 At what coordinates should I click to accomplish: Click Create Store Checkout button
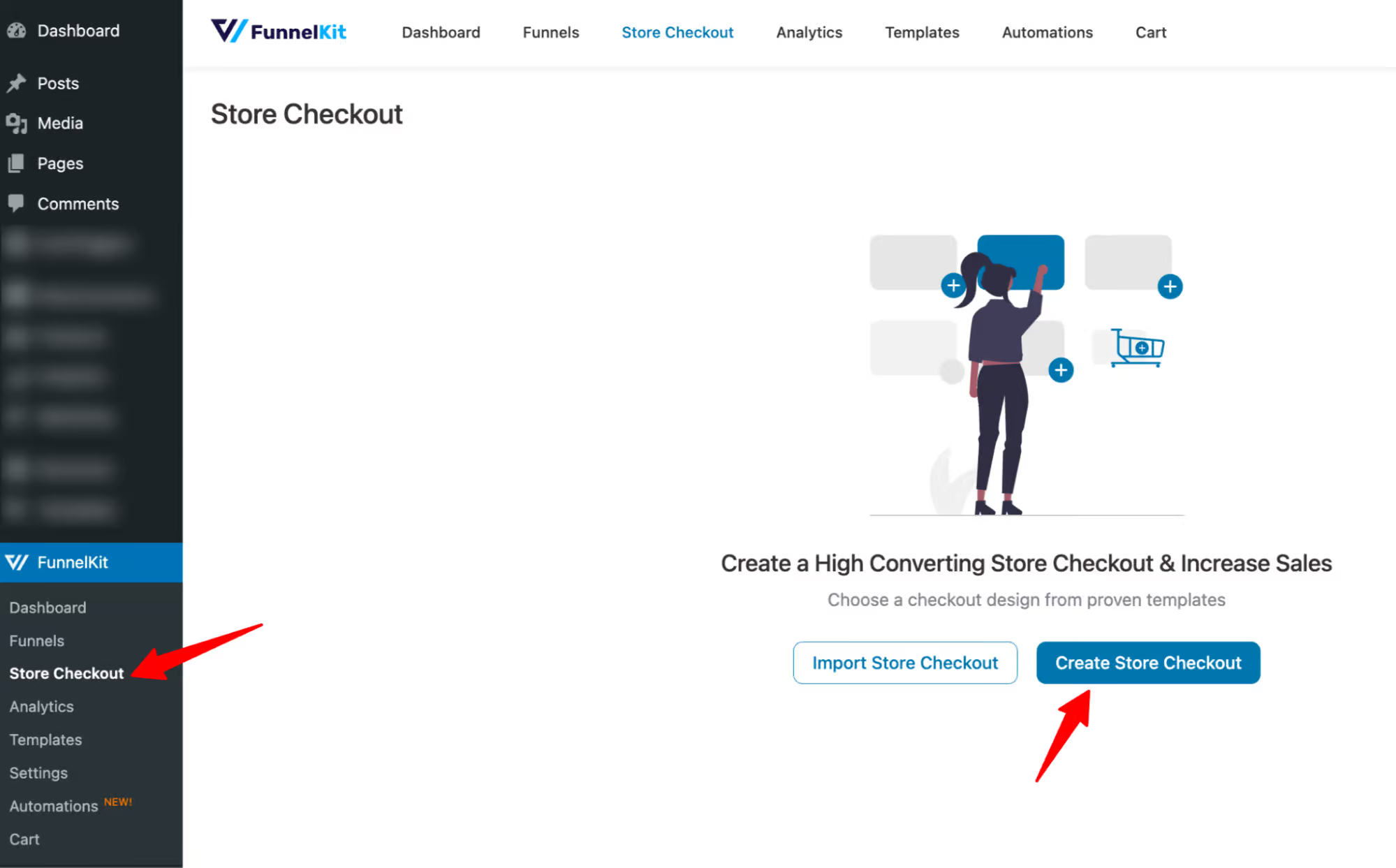tap(1148, 662)
